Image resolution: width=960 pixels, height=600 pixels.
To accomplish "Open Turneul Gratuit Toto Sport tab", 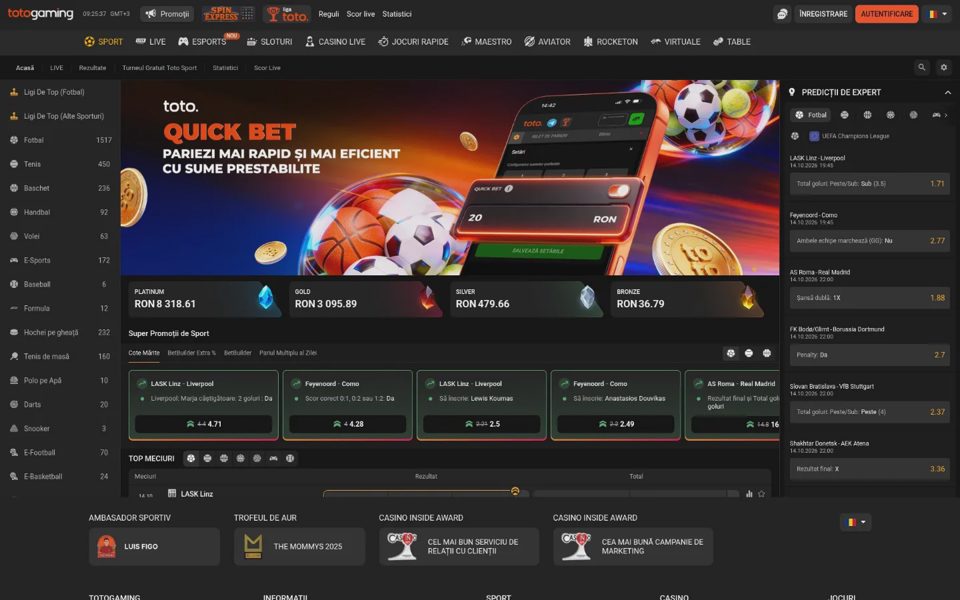I will [159, 68].
